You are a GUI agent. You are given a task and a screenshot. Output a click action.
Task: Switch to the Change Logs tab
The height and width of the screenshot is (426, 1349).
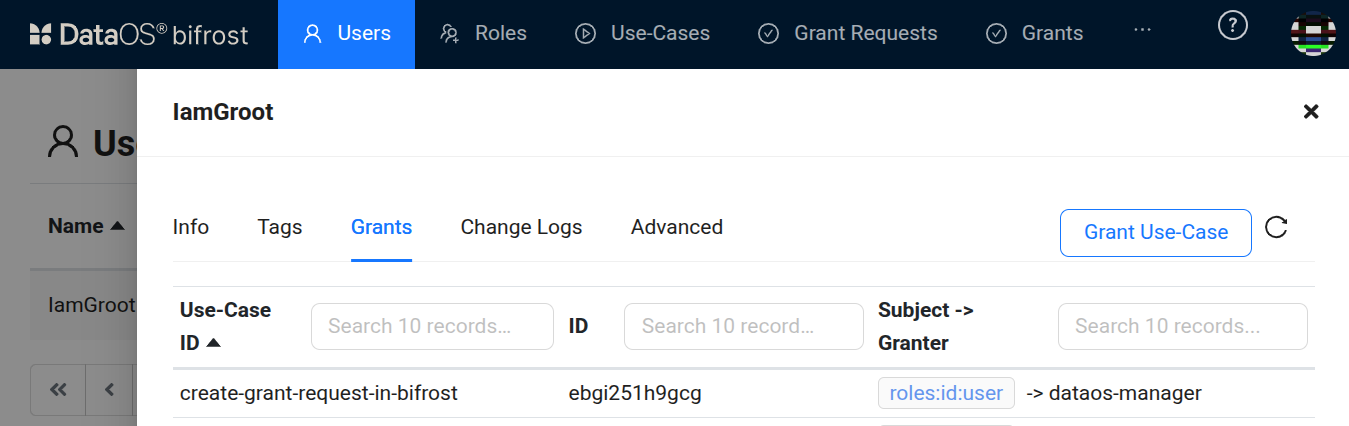521,227
